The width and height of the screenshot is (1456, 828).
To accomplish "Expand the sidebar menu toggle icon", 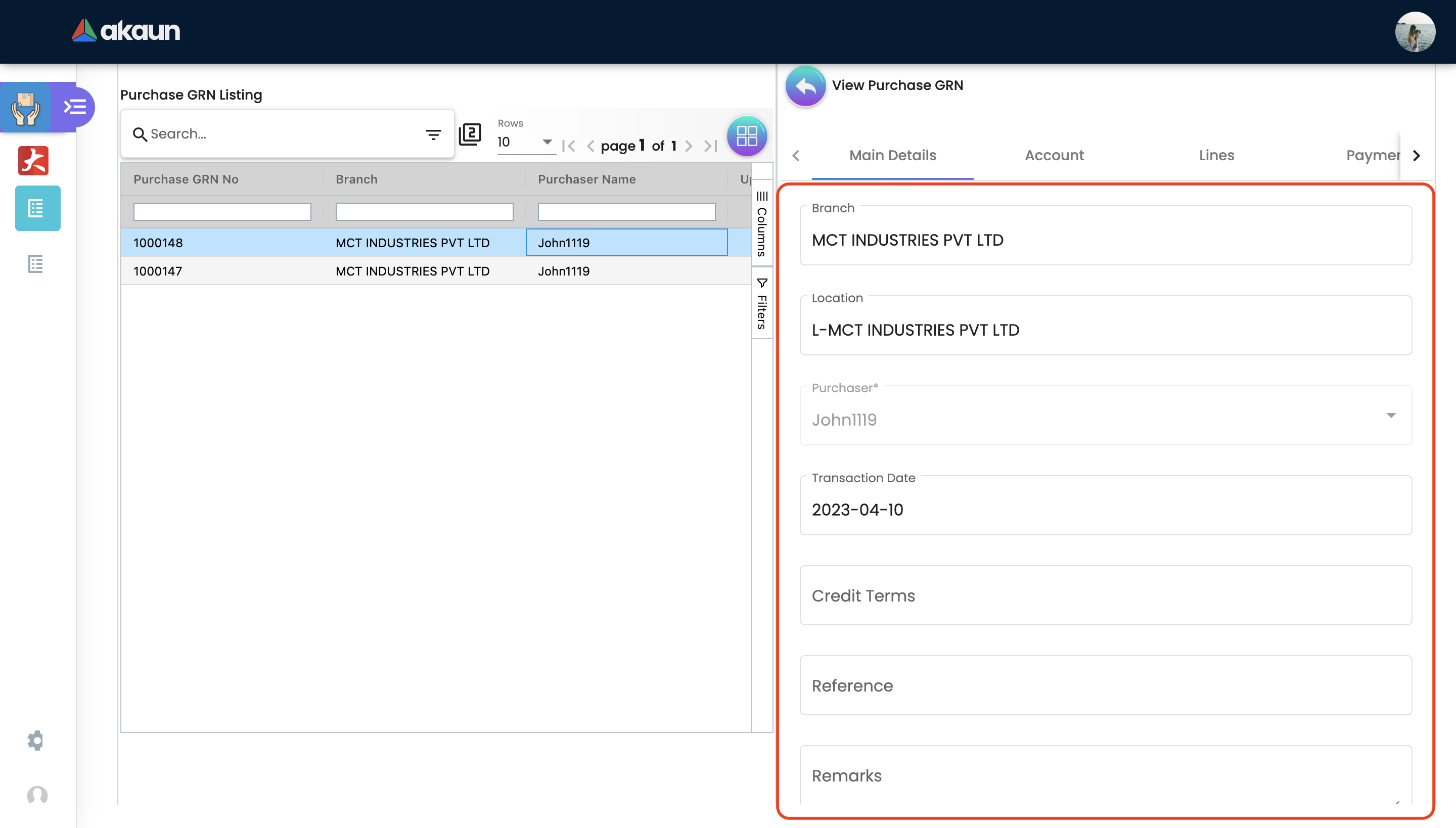I will [74, 107].
